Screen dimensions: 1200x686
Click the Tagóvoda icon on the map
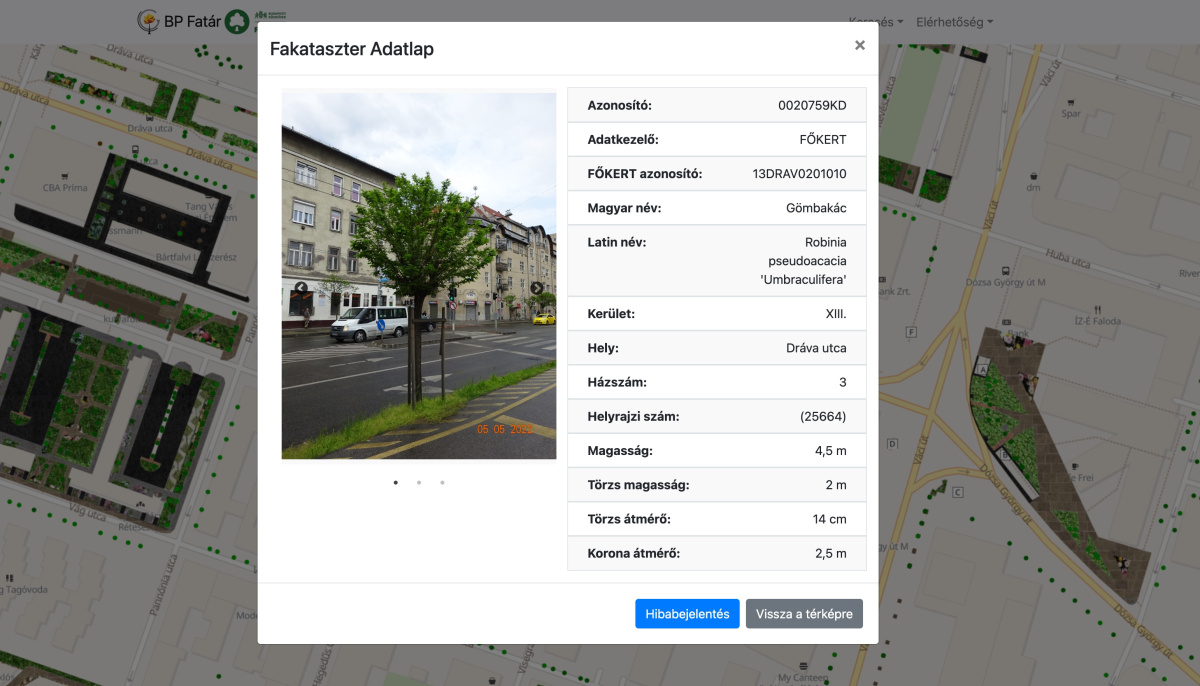click(x=10, y=578)
